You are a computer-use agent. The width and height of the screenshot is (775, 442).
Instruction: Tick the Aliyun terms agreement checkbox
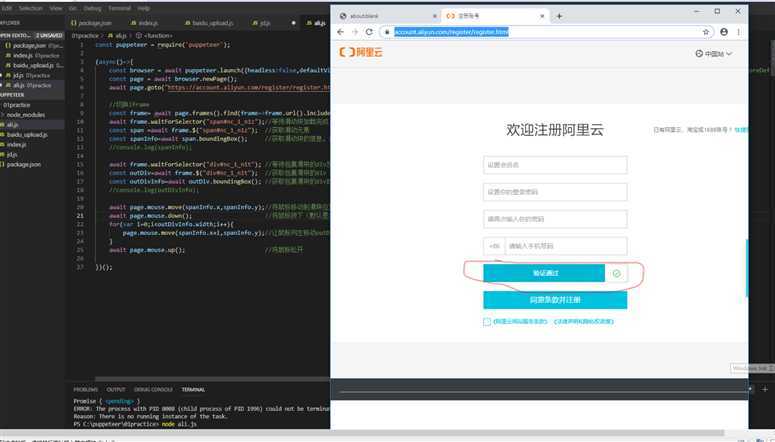[x=487, y=322]
